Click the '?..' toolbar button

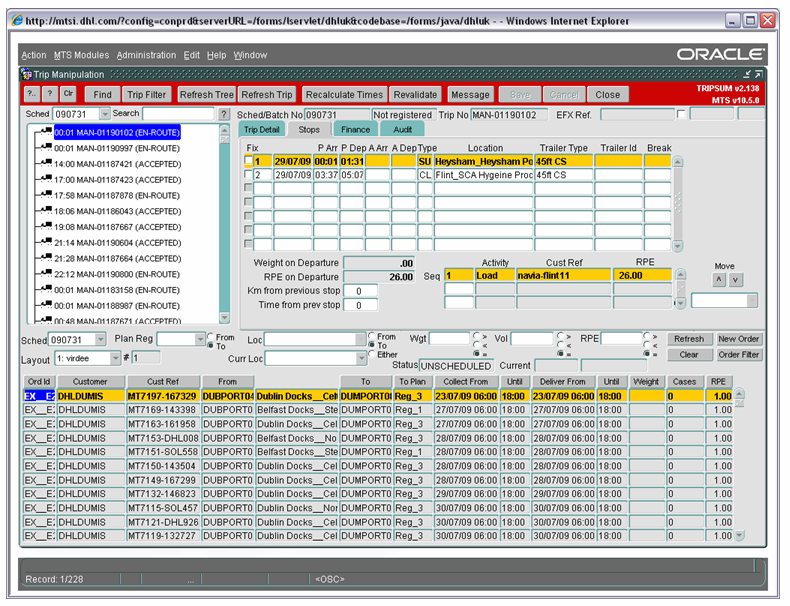(x=31, y=94)
